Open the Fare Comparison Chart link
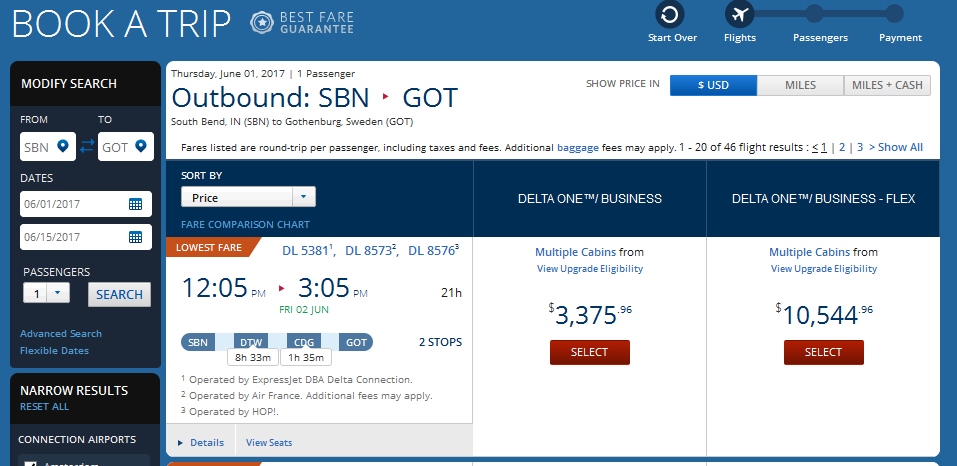The height and width of the screenshot is (466, 957). tap(245, 224)
